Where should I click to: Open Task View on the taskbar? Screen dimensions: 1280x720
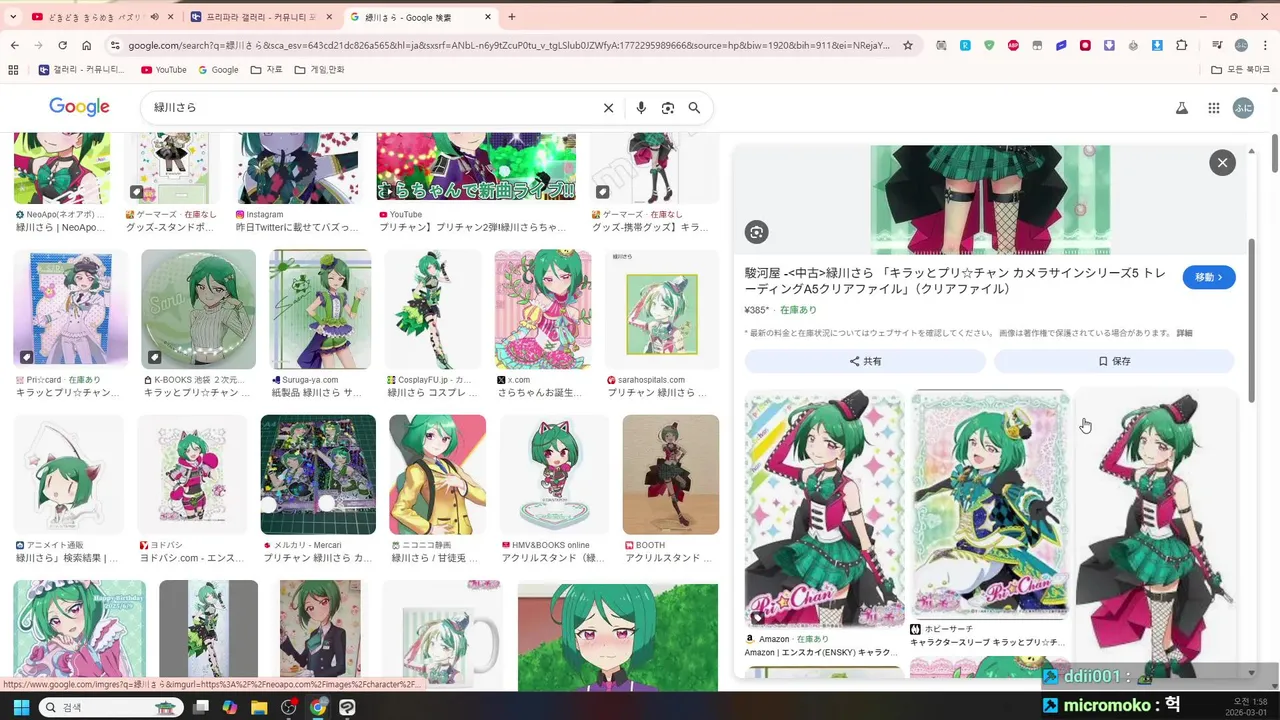coord(201,707)
